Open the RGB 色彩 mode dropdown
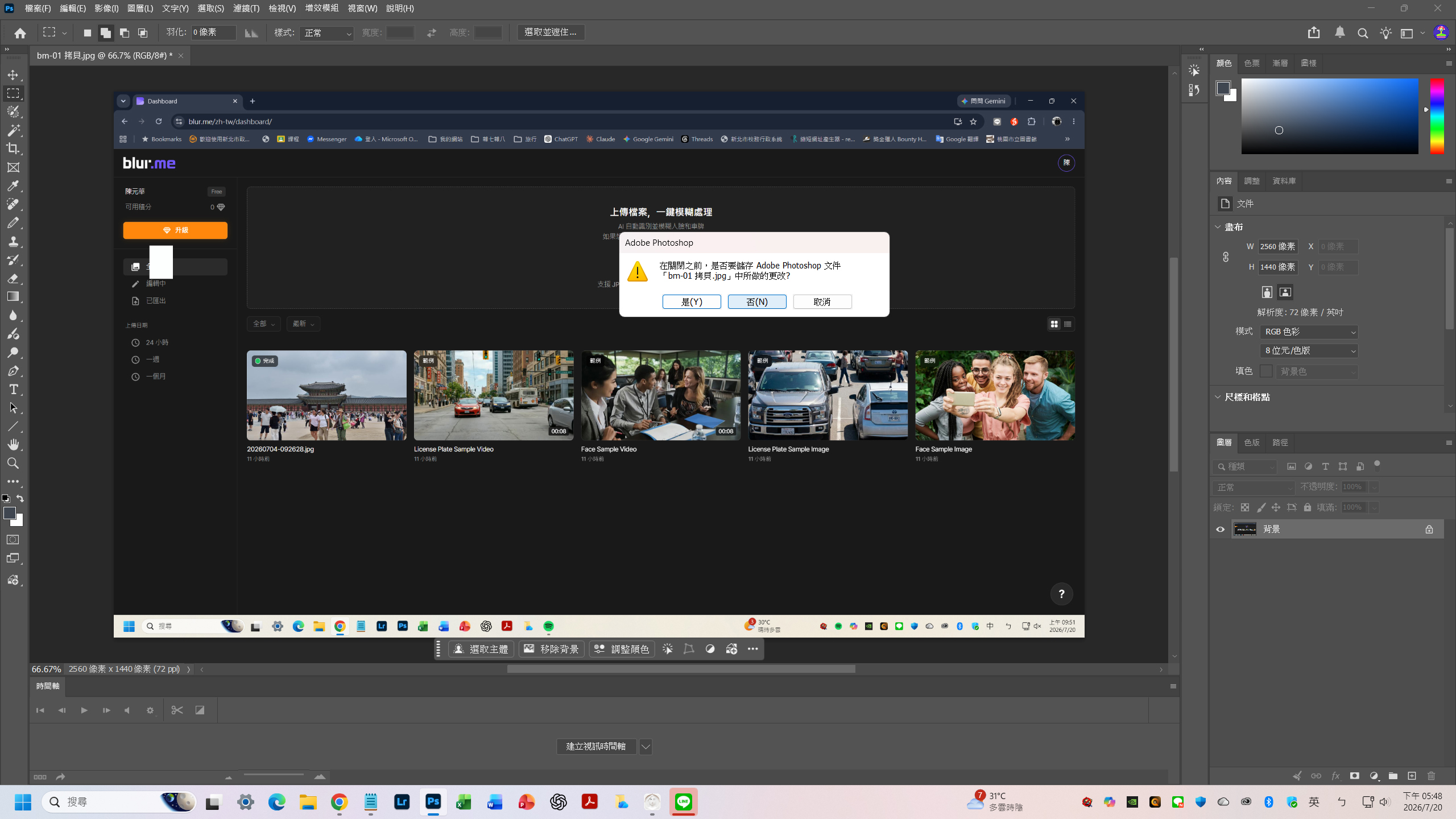 click(x=1309, y=332)
